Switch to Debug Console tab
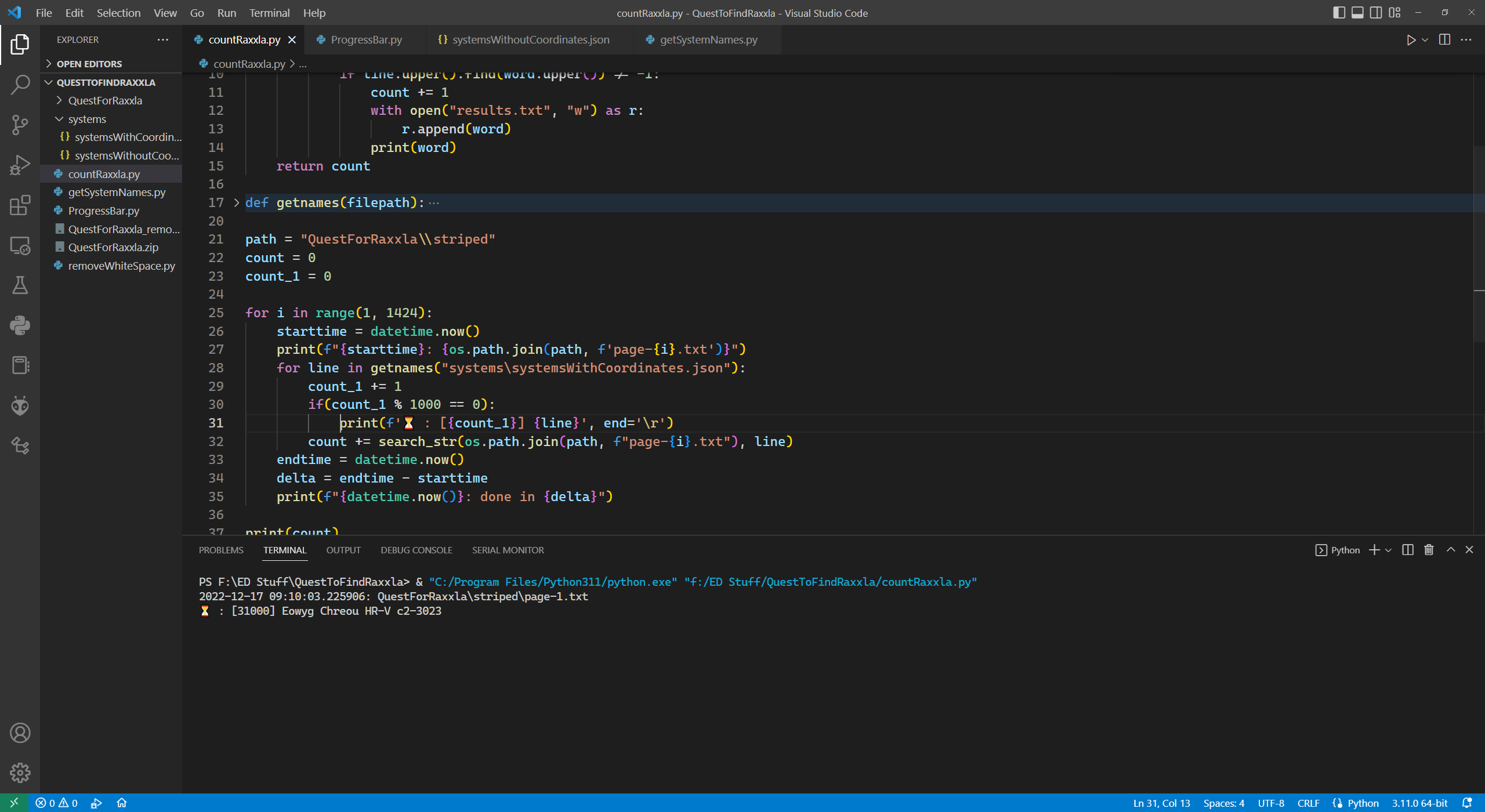This screenshot has width=1485, height=812. (416, 550)
